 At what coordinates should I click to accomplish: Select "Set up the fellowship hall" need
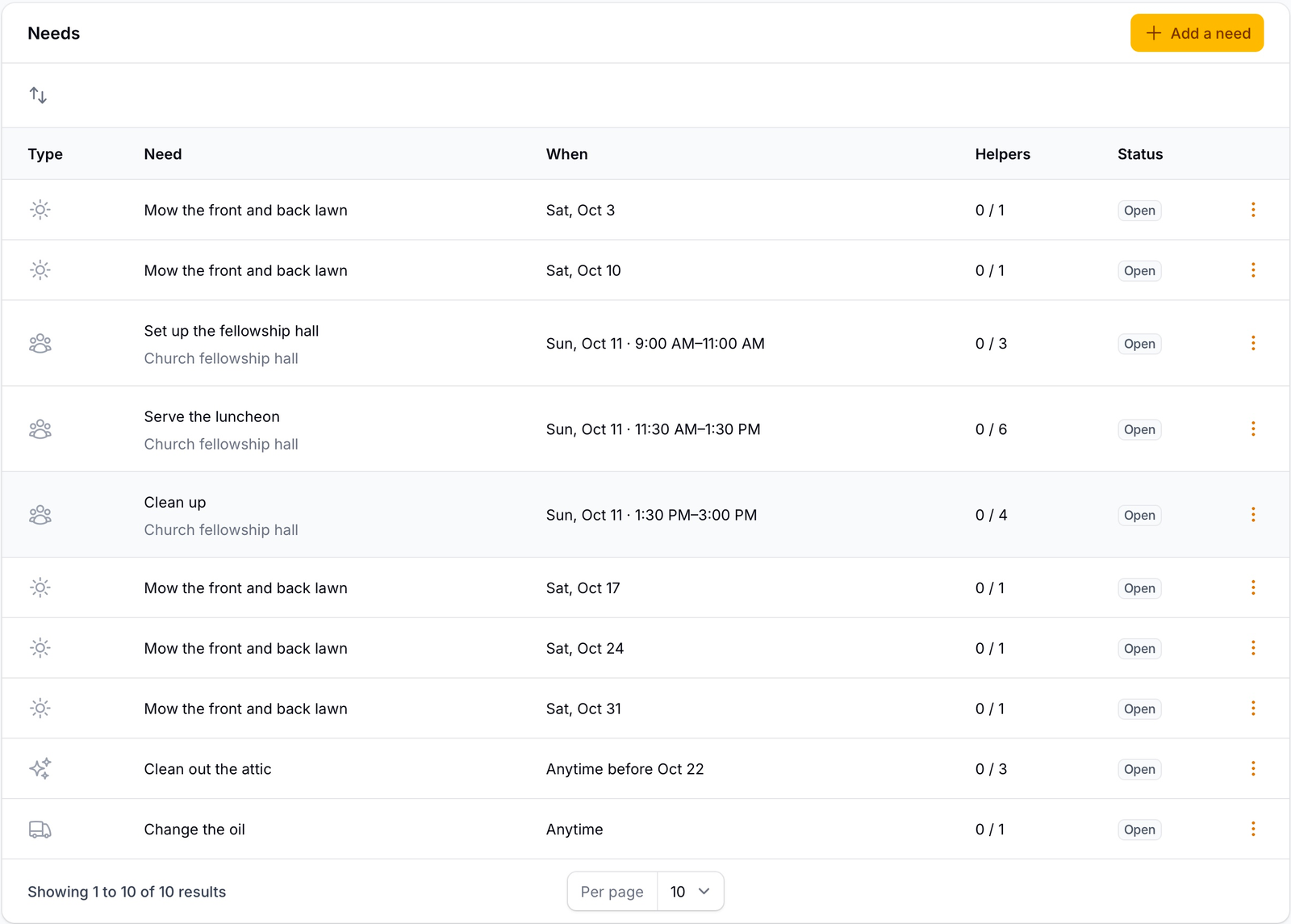[232, 331]
